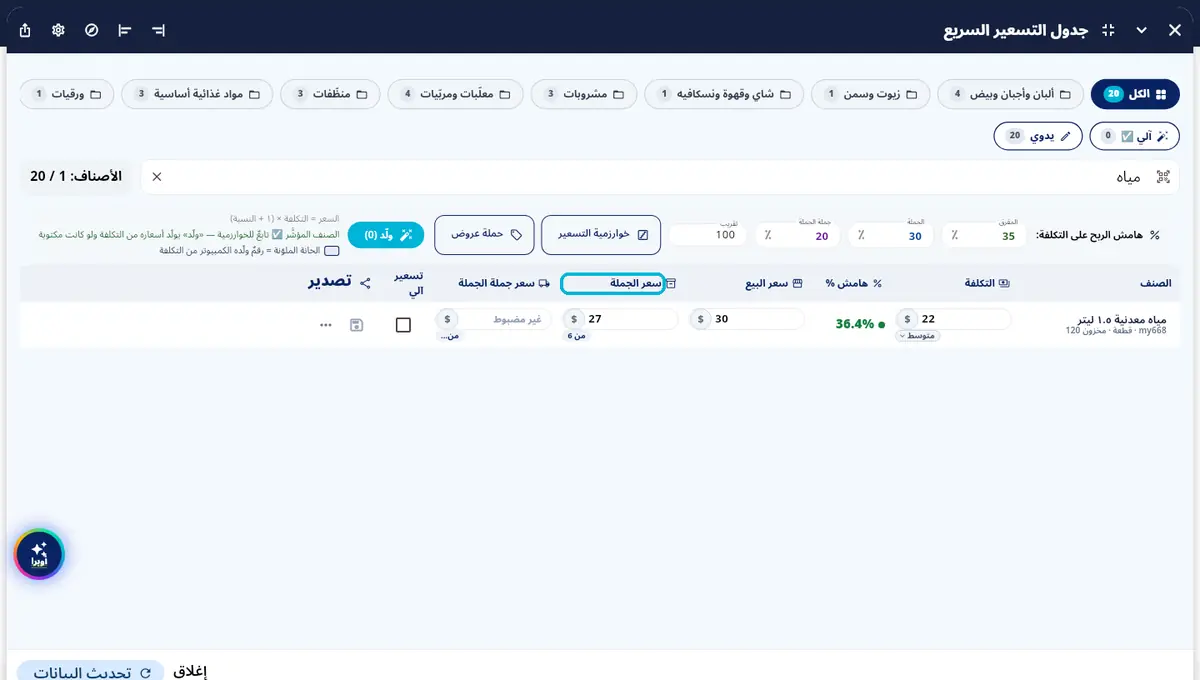Click the exit-fullscreen icon beside the title
1200x680 pixels.
click(x=1107, y=30)
